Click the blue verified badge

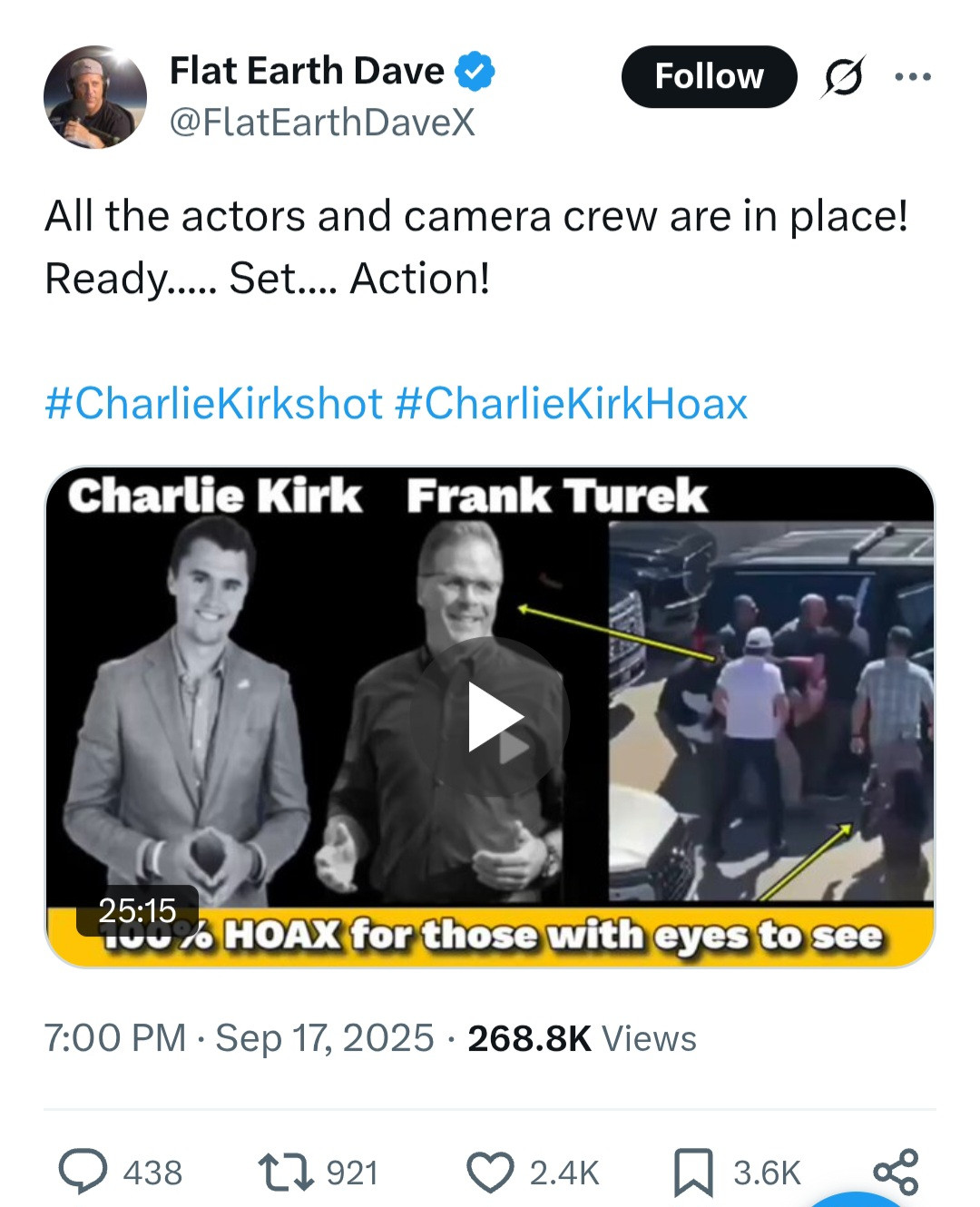(x=475, y=72)
